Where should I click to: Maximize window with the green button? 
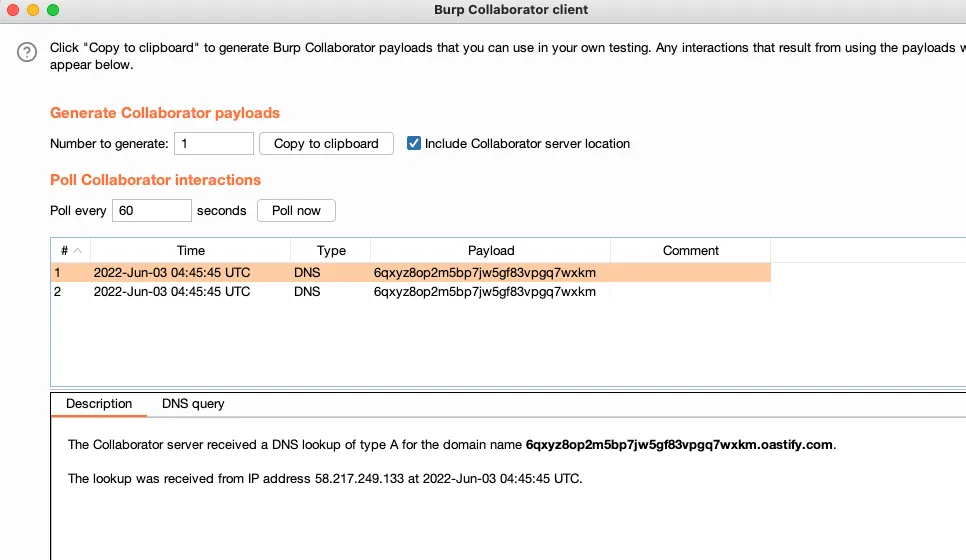(52, 10)
